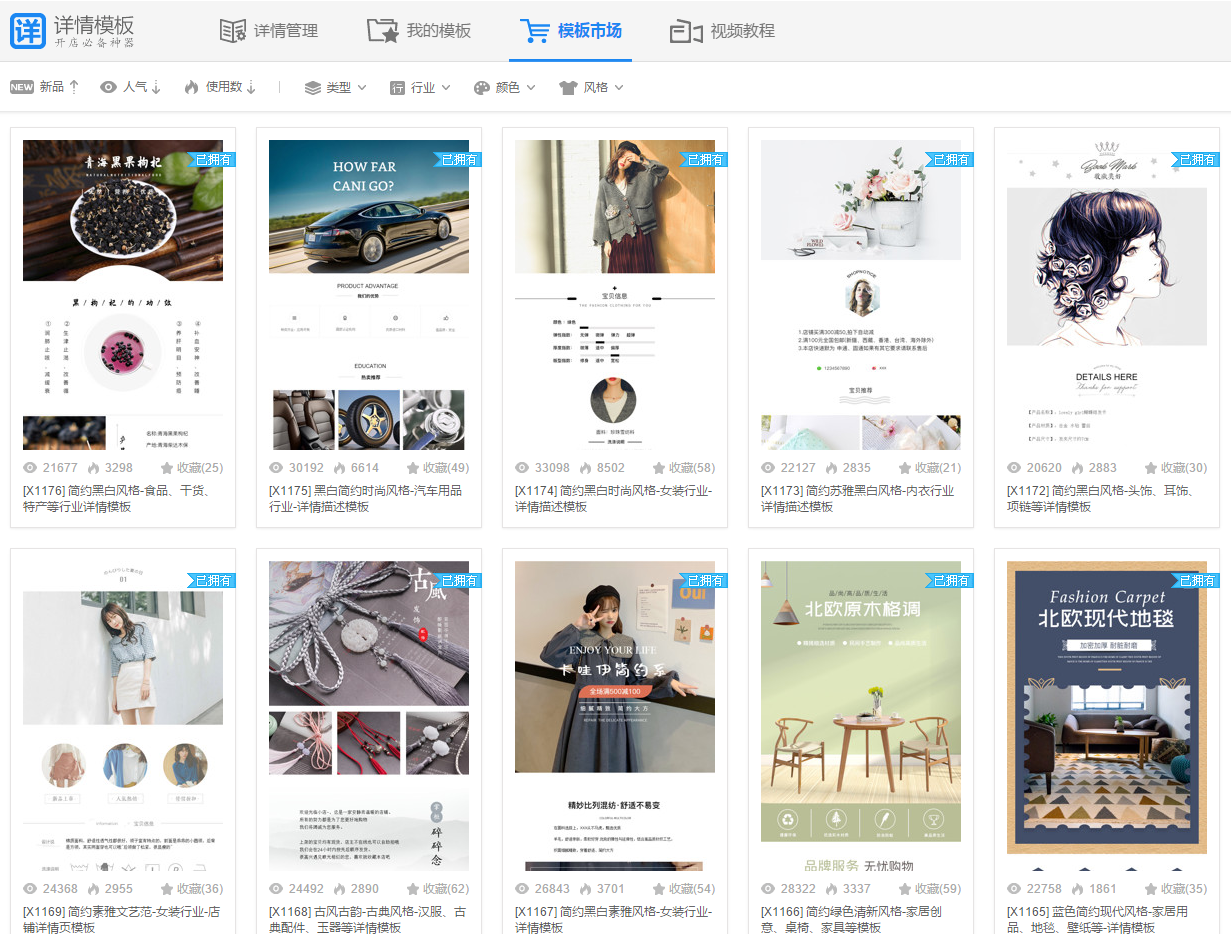Viewport: 1231px width, 934px height.
Task: Expand the 类型 type dropdown
Action: click(336, 87)
